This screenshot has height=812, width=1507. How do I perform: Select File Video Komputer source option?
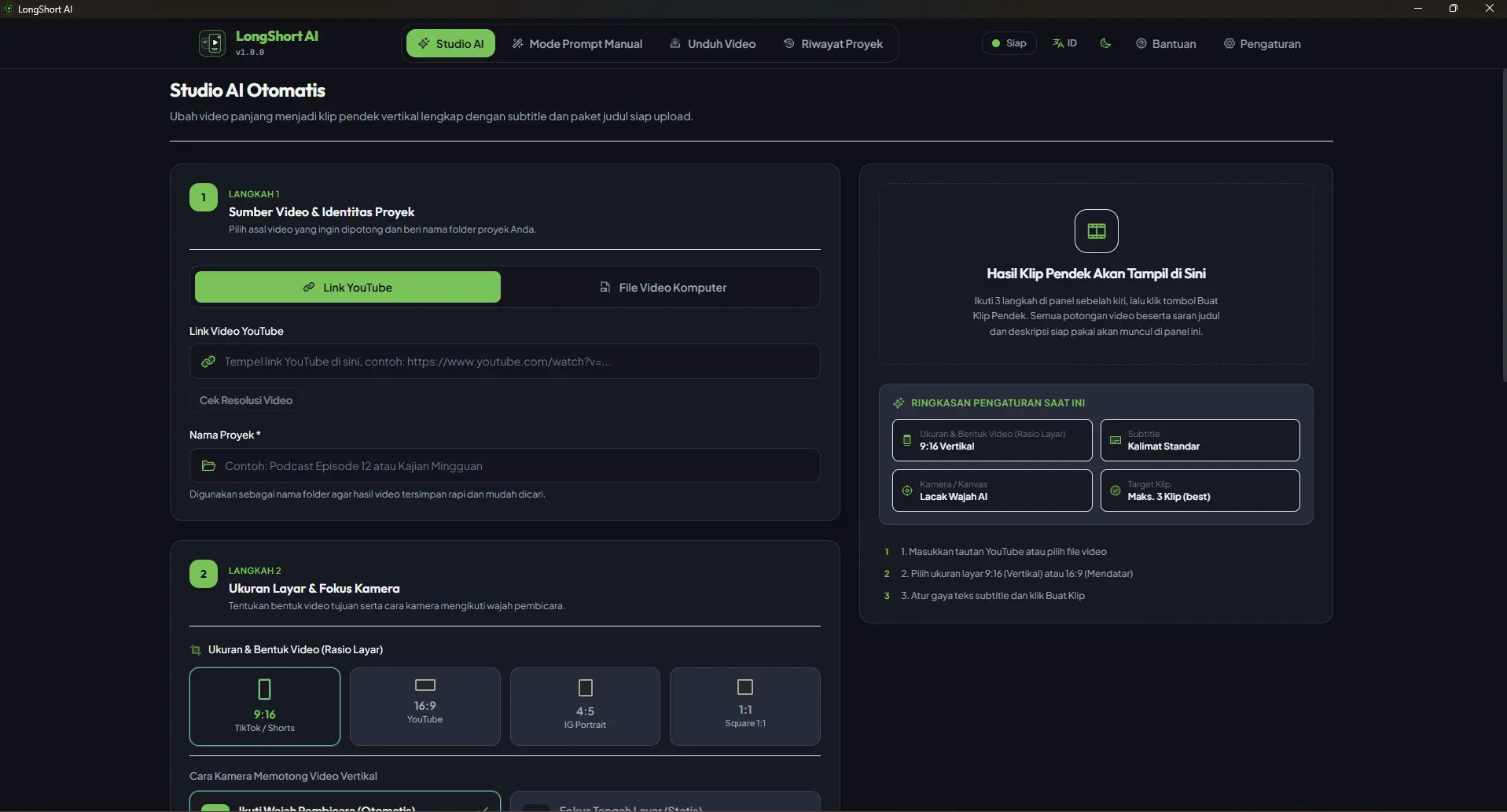click(x=663, y=287)
